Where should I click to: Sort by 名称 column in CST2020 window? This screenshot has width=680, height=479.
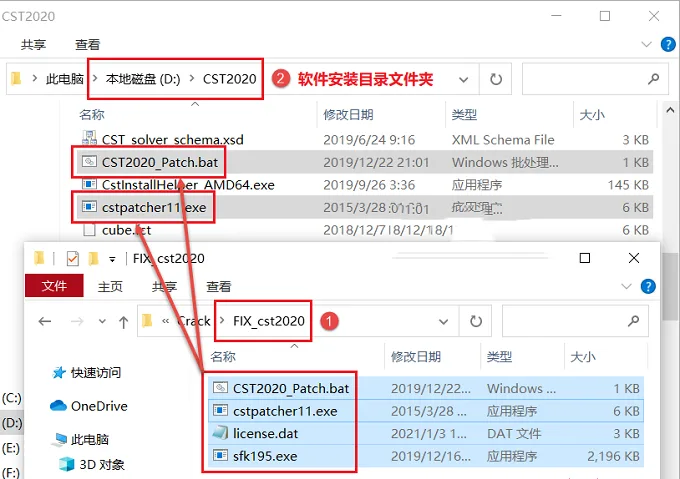(x=92, y=115)
